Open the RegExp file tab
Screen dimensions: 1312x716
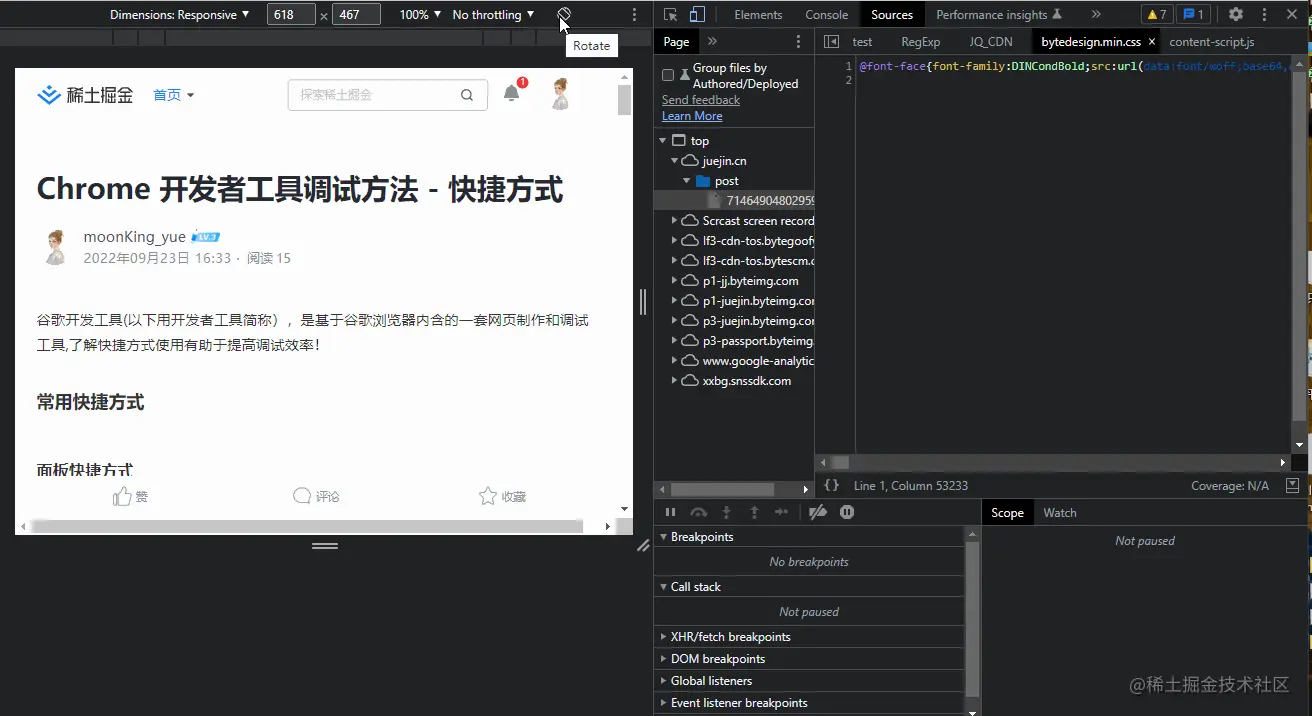(x=921, y=42)
